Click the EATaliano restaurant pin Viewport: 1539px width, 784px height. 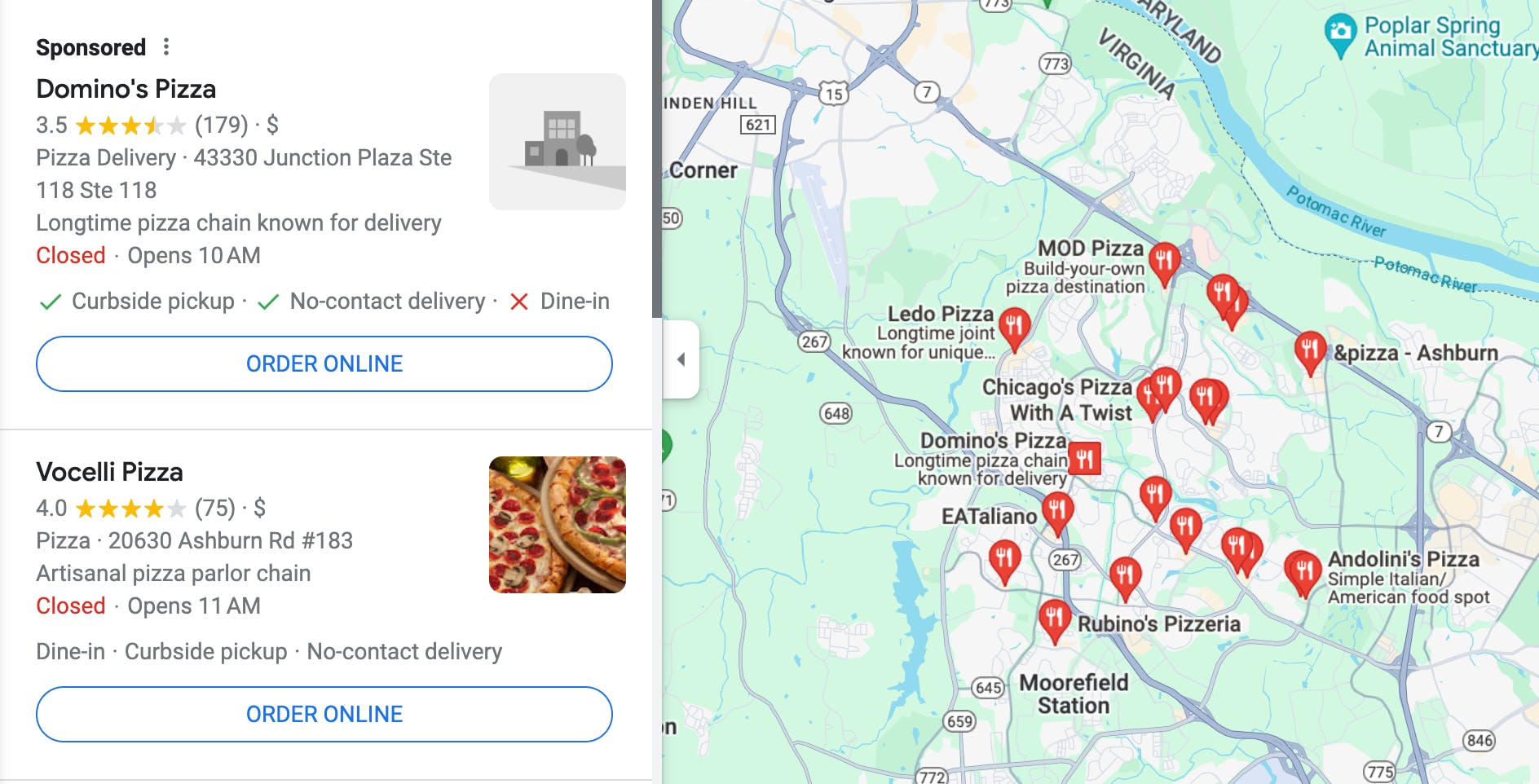click(1057, 512)
